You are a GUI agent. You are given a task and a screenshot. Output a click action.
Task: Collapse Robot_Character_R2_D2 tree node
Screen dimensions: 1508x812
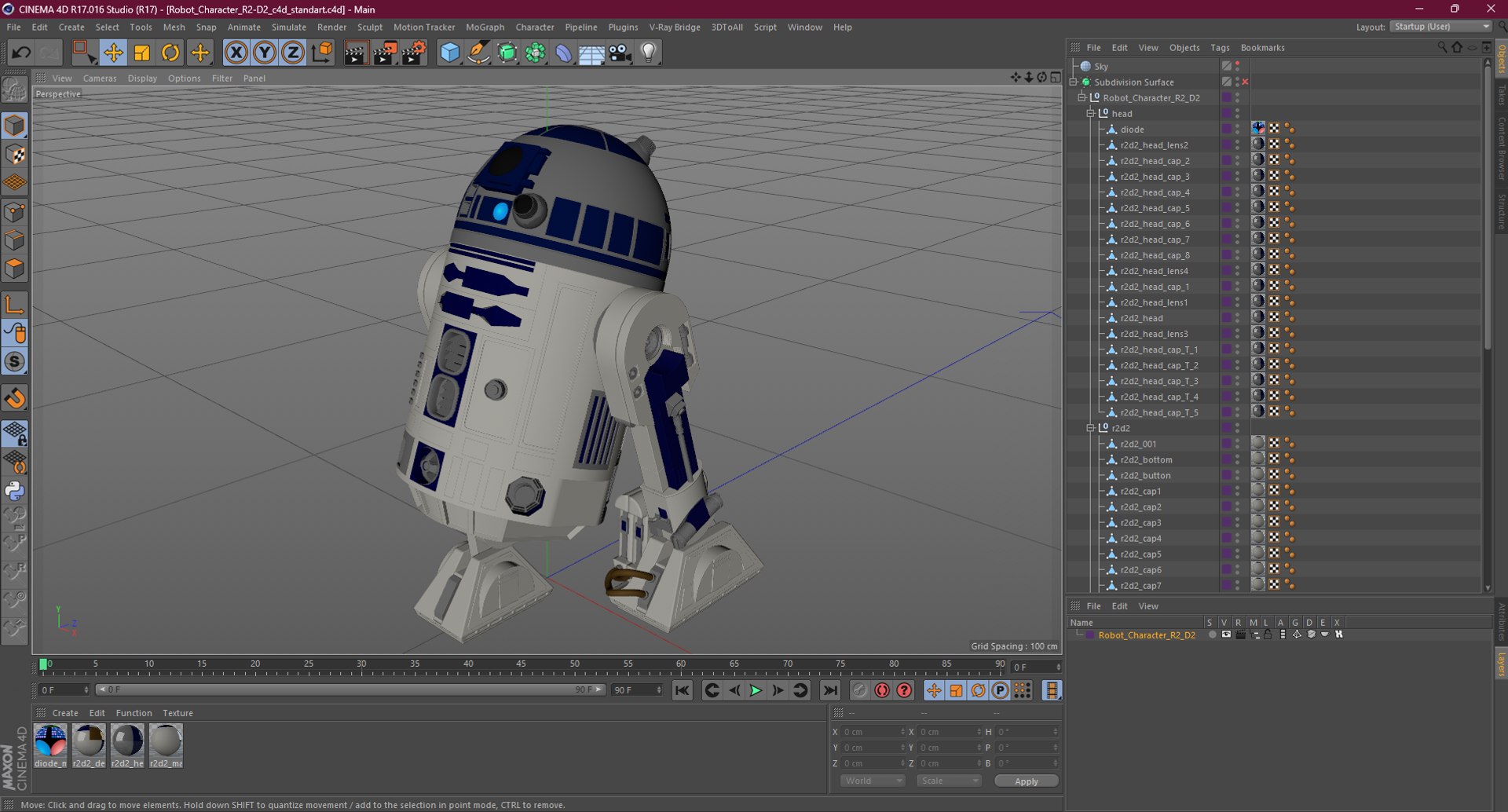[x=1082, y=97]
